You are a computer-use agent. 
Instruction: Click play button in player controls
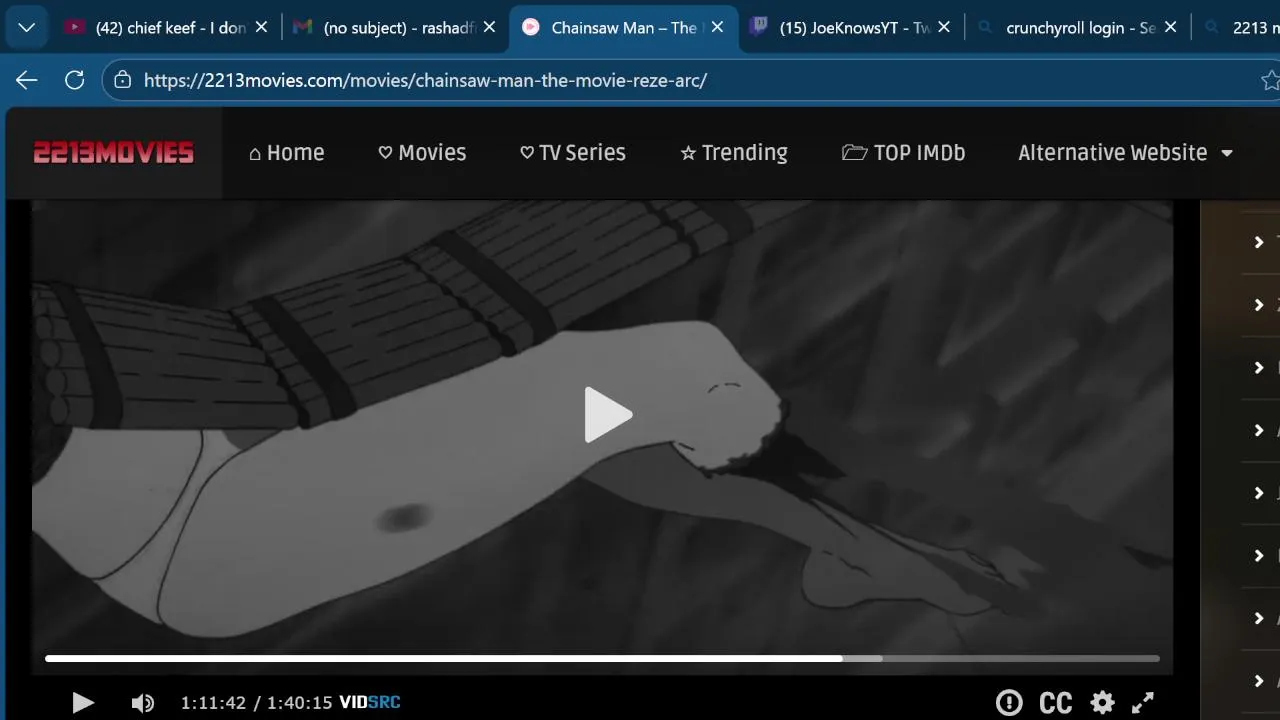(x=83, y=703)
